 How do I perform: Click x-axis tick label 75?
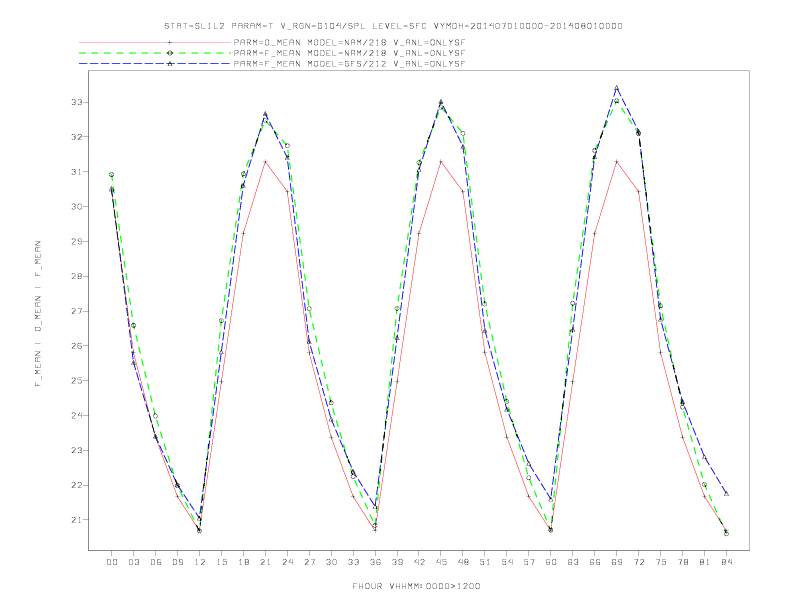661,562
